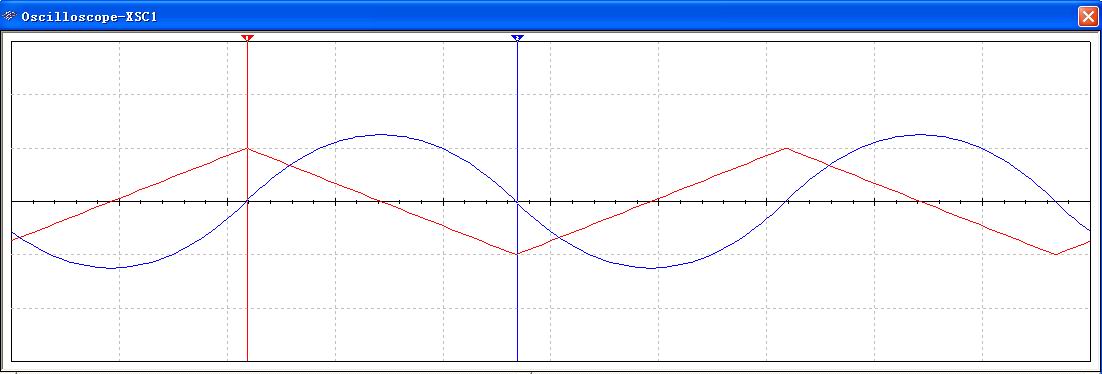Click the second trough of the blue sine wave

coord(652,268)
